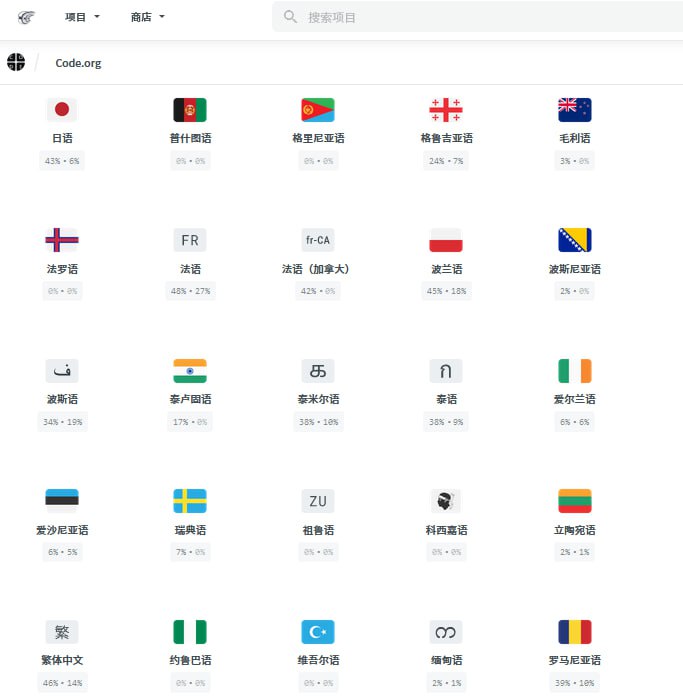This screenshot has width=683, height=700.
Task: Open the 波斯尼亚语 language link
Action: [575, 269]
